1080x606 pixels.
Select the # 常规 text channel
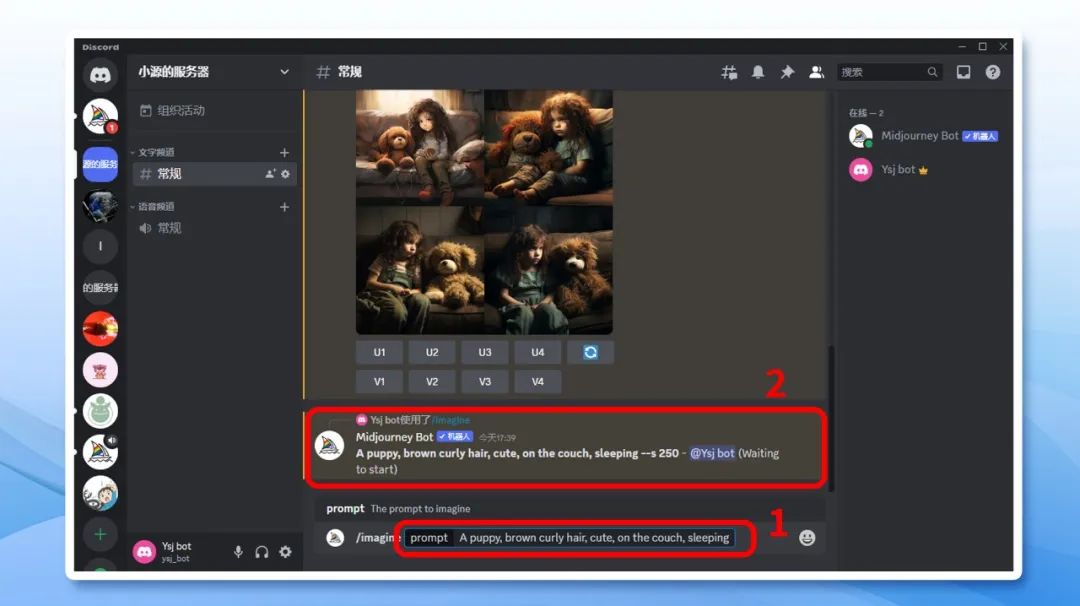pyautogui.click(x=214, y=174)
